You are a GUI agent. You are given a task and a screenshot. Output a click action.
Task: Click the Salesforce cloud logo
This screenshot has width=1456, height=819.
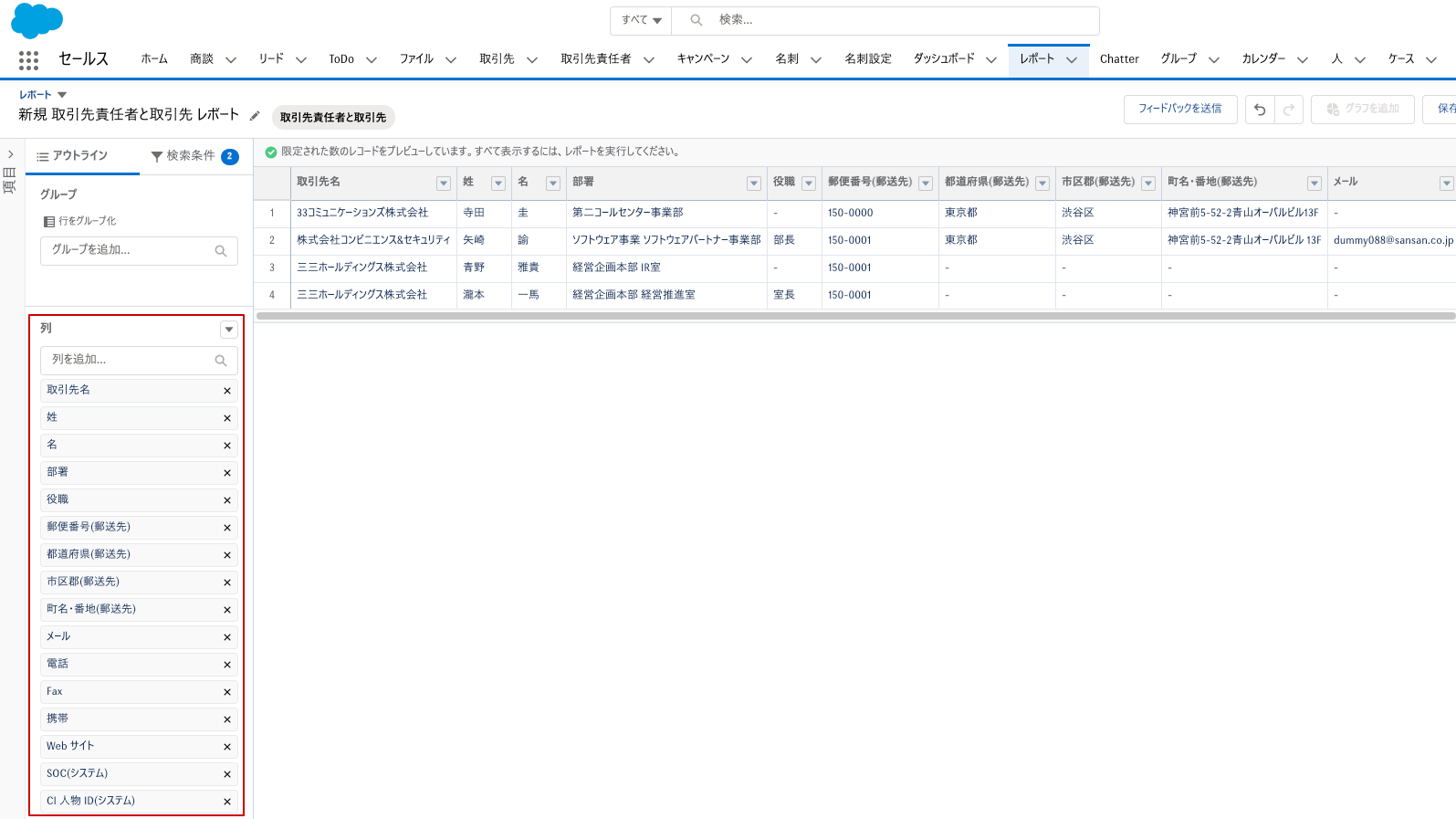[37, 20]
